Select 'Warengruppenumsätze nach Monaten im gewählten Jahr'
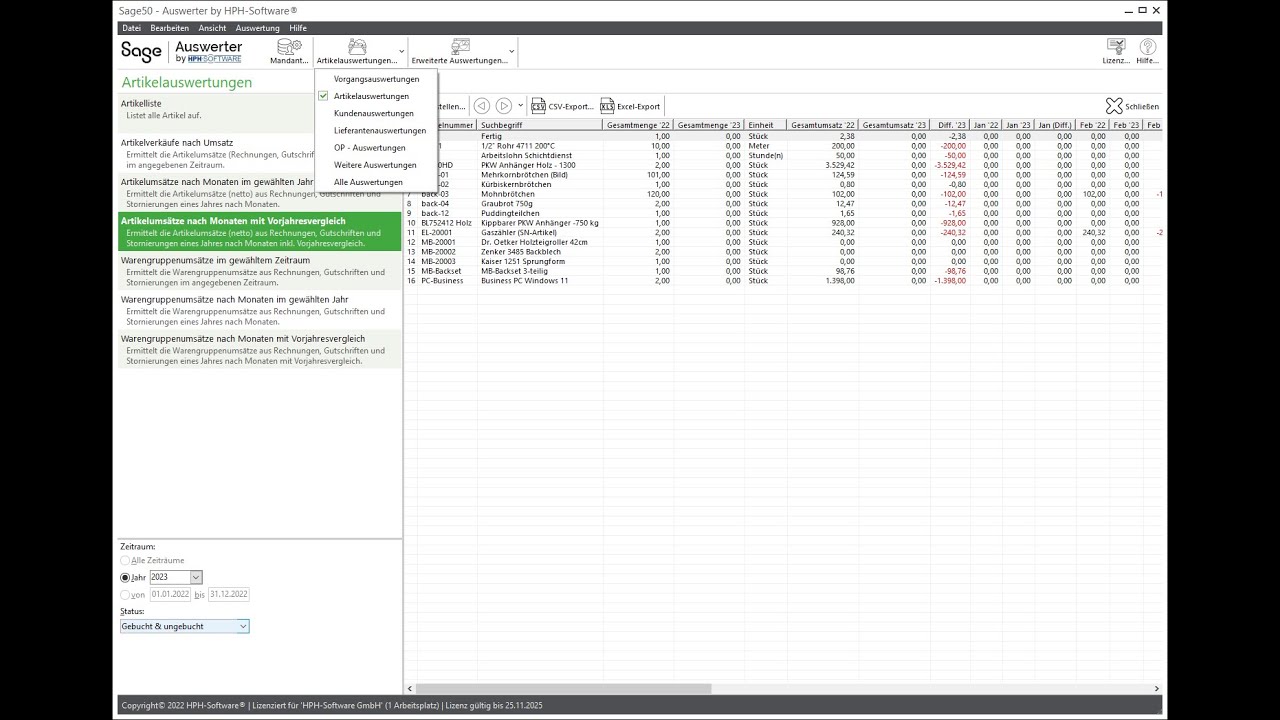 (259, 310)
